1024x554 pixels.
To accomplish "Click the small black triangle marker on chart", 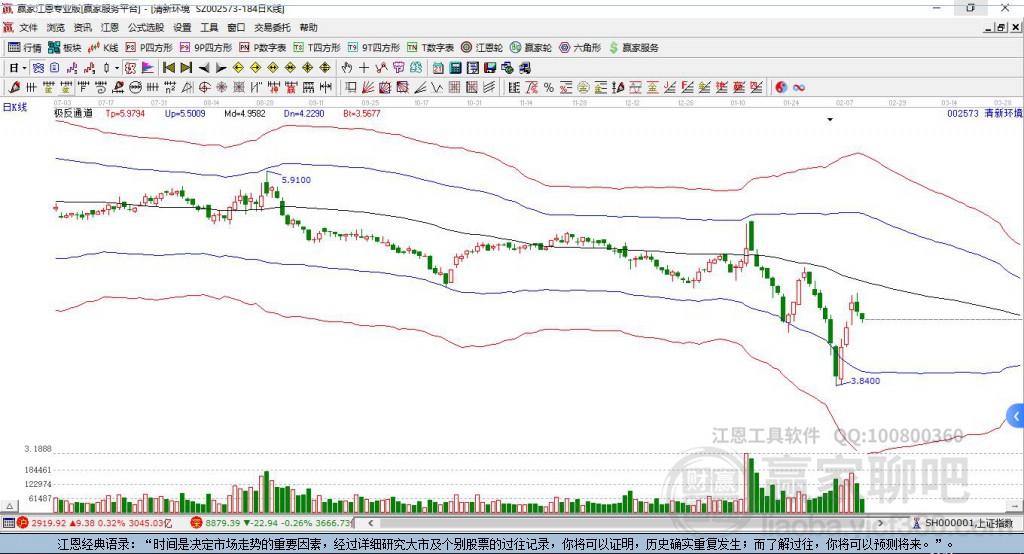I will (830, 120).
